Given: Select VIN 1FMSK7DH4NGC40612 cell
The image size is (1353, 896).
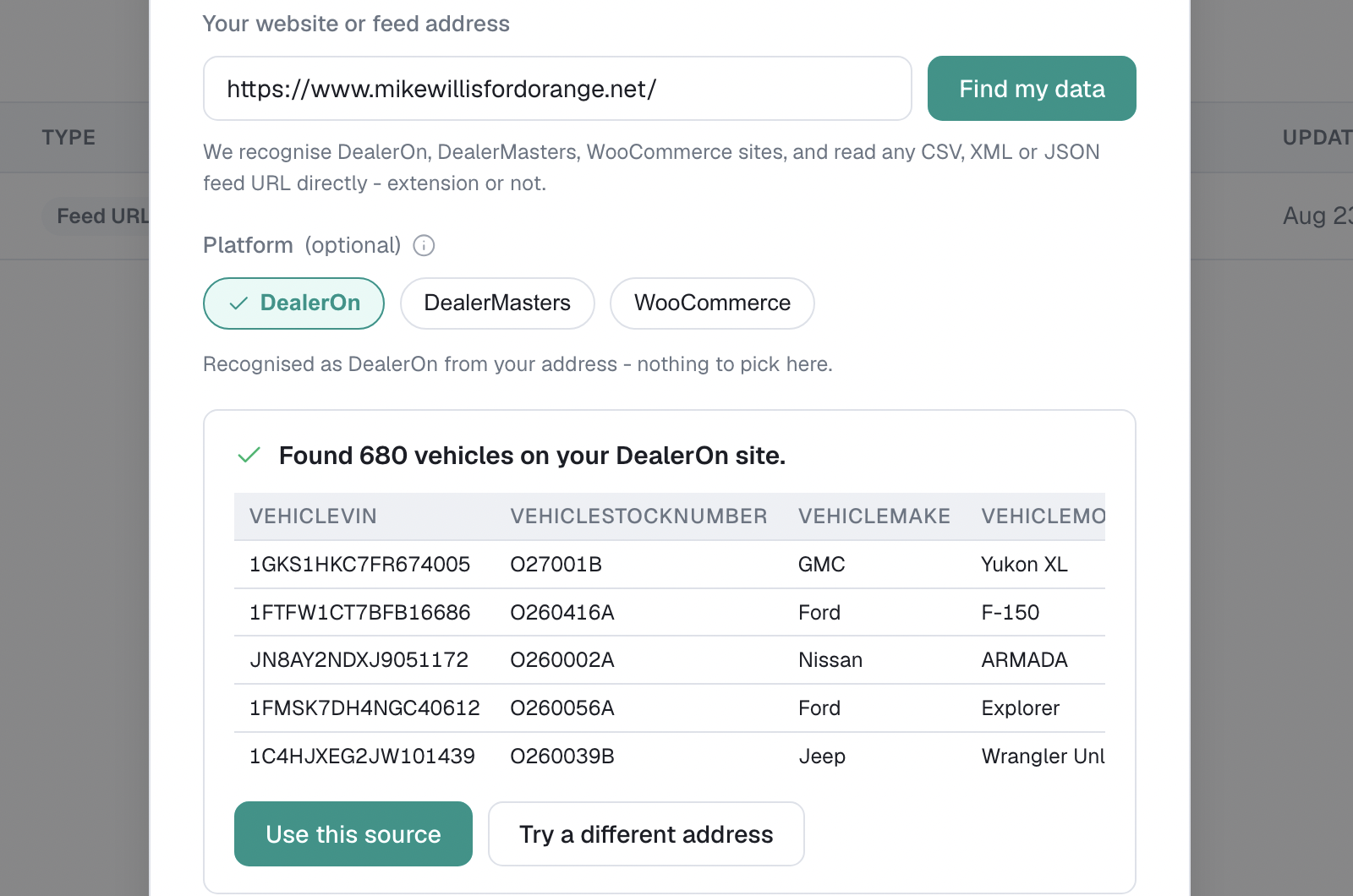Looking at the screenshot, I should [364, 708].
